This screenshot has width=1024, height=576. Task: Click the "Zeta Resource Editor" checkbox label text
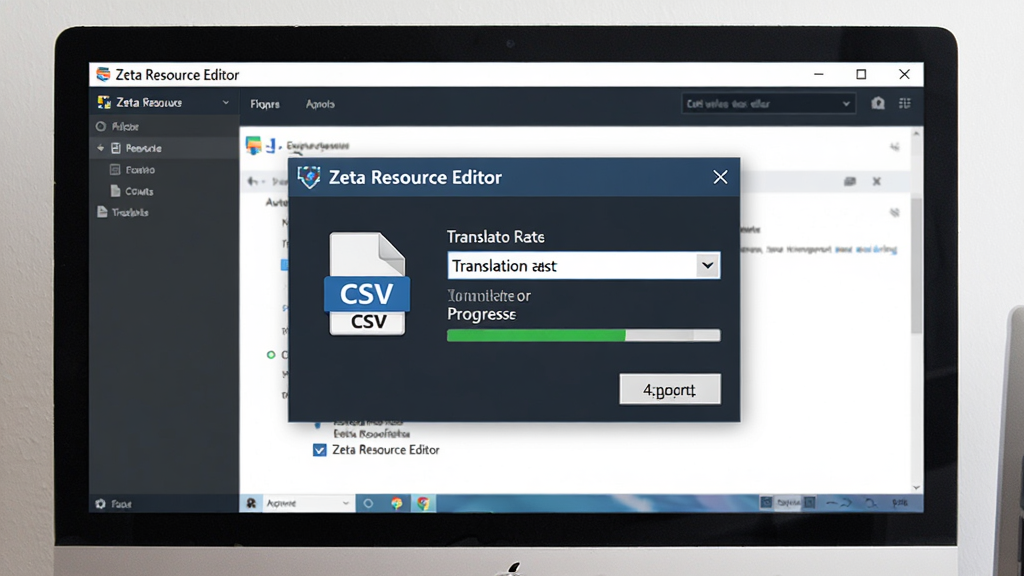coord(385,450)
